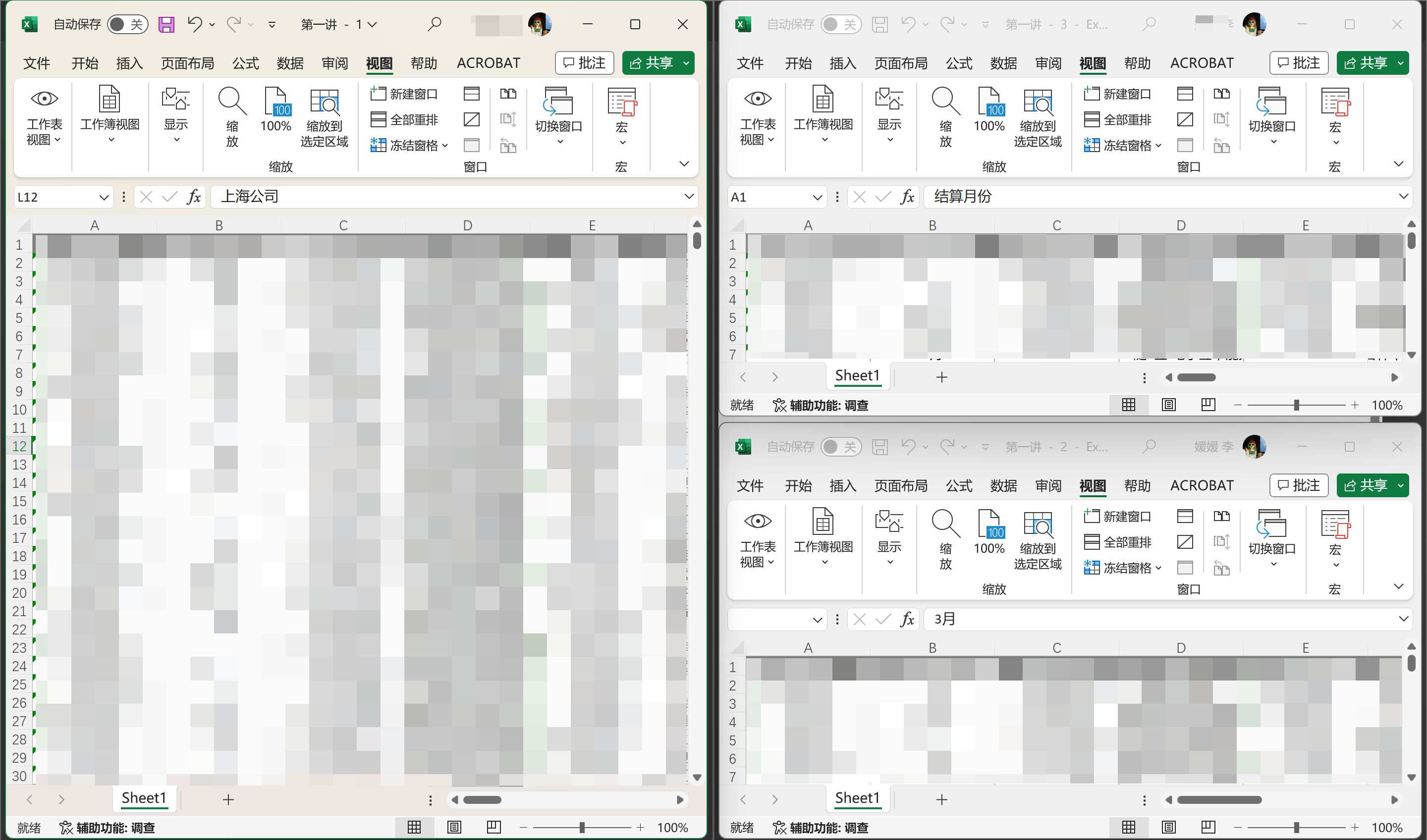The width and height of the screenshot is (1427, 840).
Task: Open the 宏 (Macros) panel icon
Action: pyautogui.click(x=621, y=102)
